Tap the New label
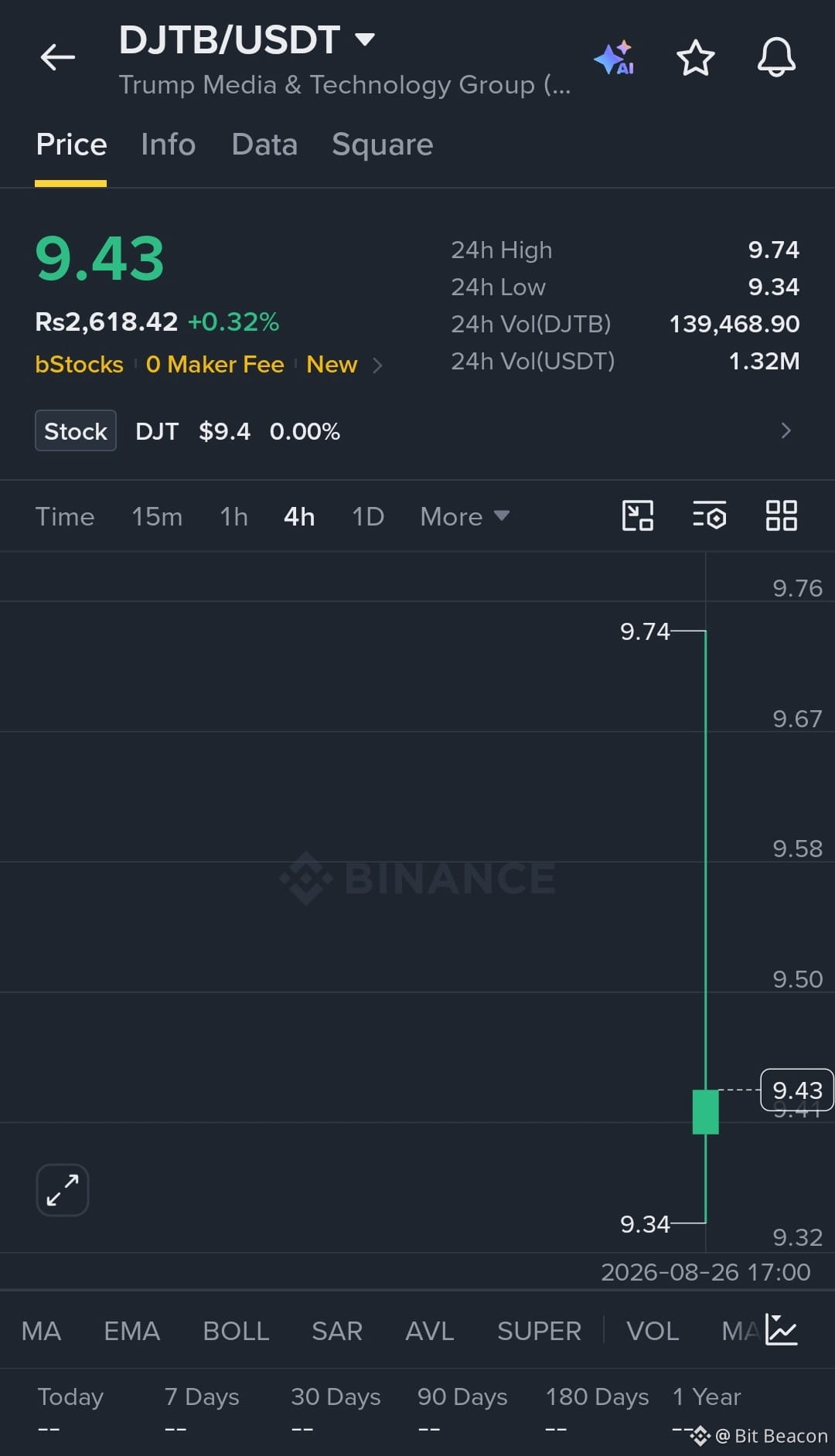Screen dimensions: 835x1456 [x=332, y=364]
